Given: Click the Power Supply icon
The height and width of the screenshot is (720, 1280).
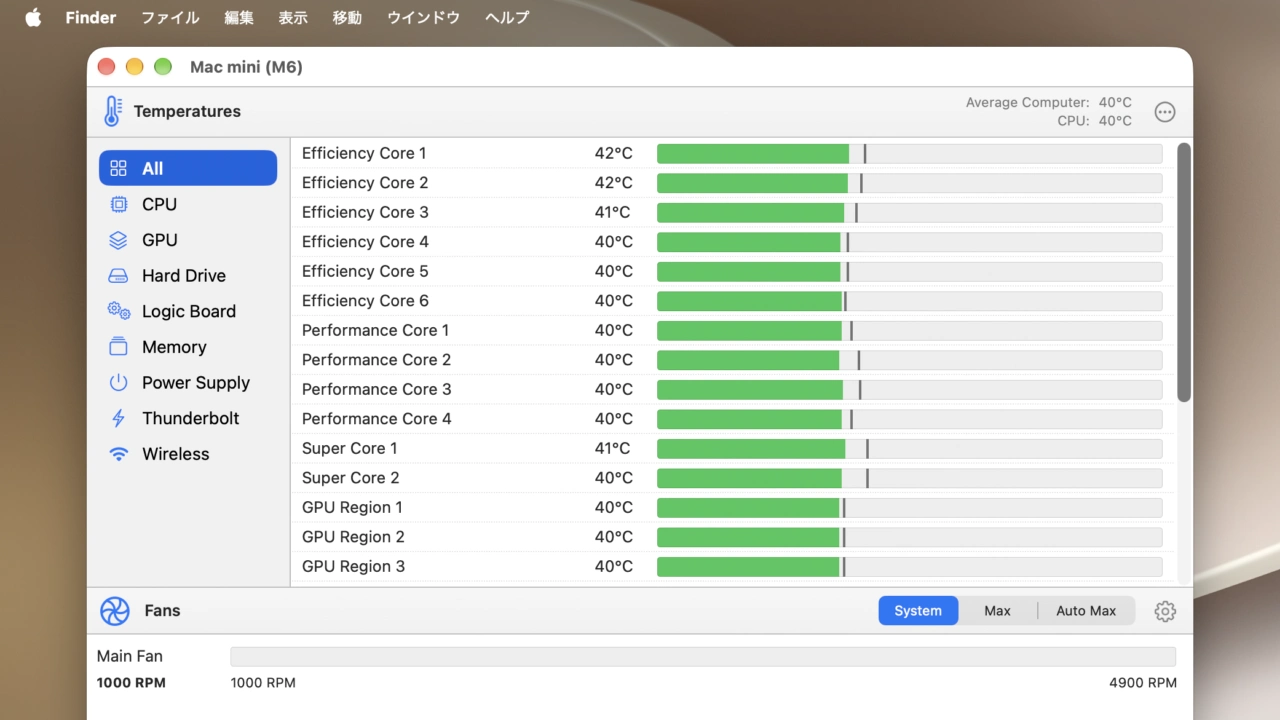Looking at the screenshot, I should point(119,383).
